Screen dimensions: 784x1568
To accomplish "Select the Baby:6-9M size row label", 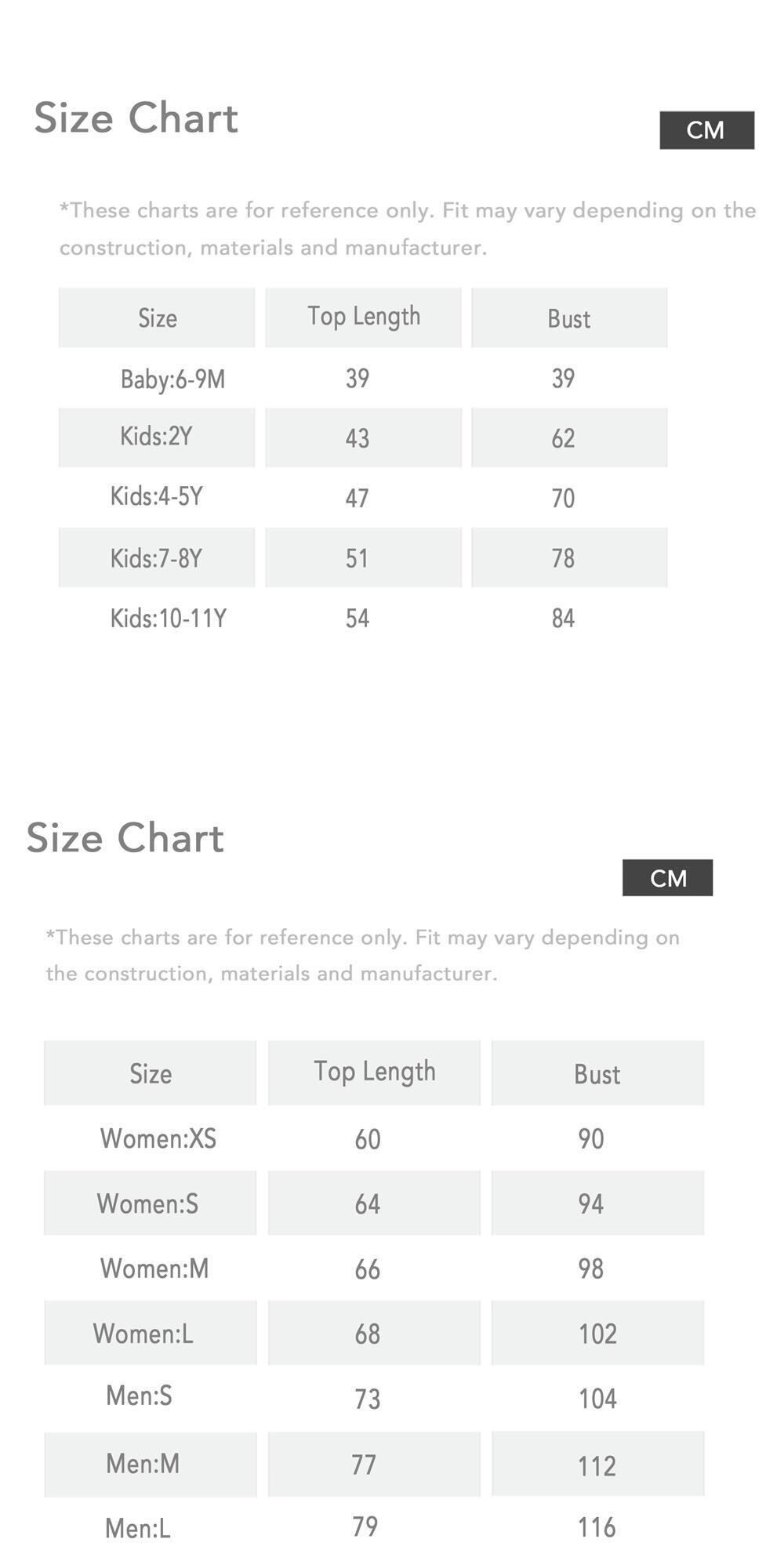I will 172,379.
